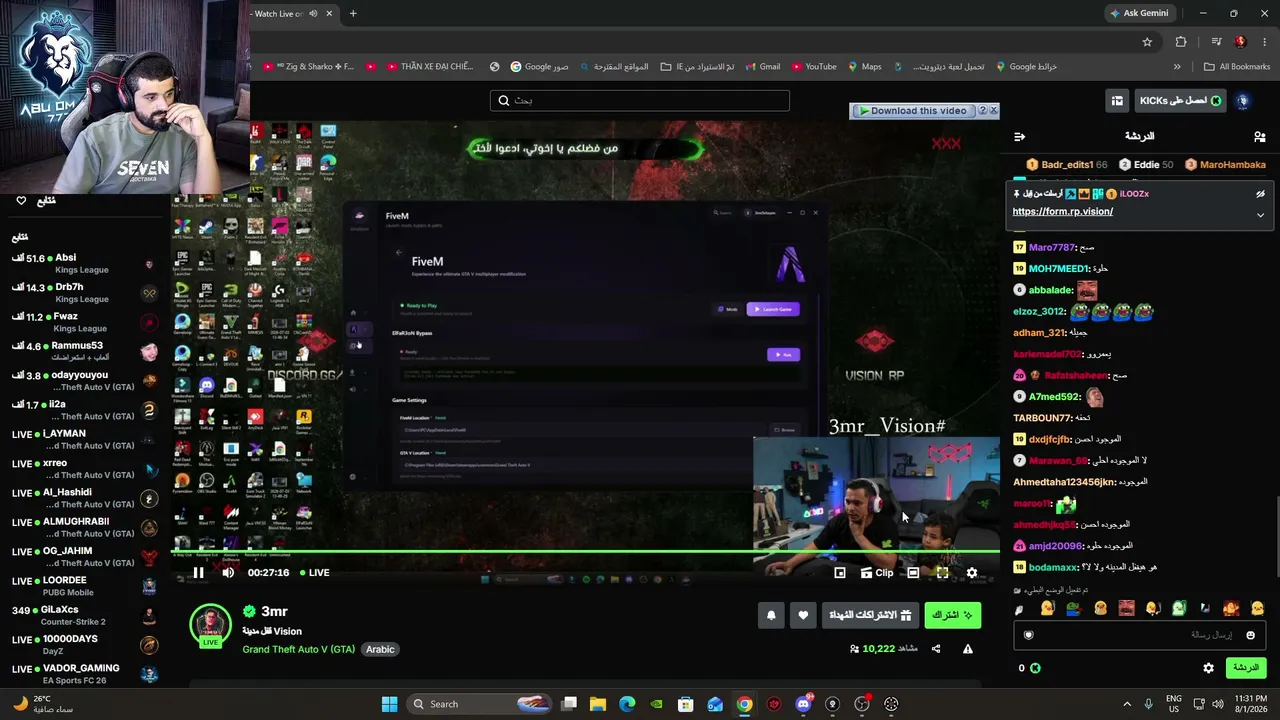The width and height of the screenshot is (1280, 720).
Task: Open the 3mr channel avatar
Action: tap(210, 624)
